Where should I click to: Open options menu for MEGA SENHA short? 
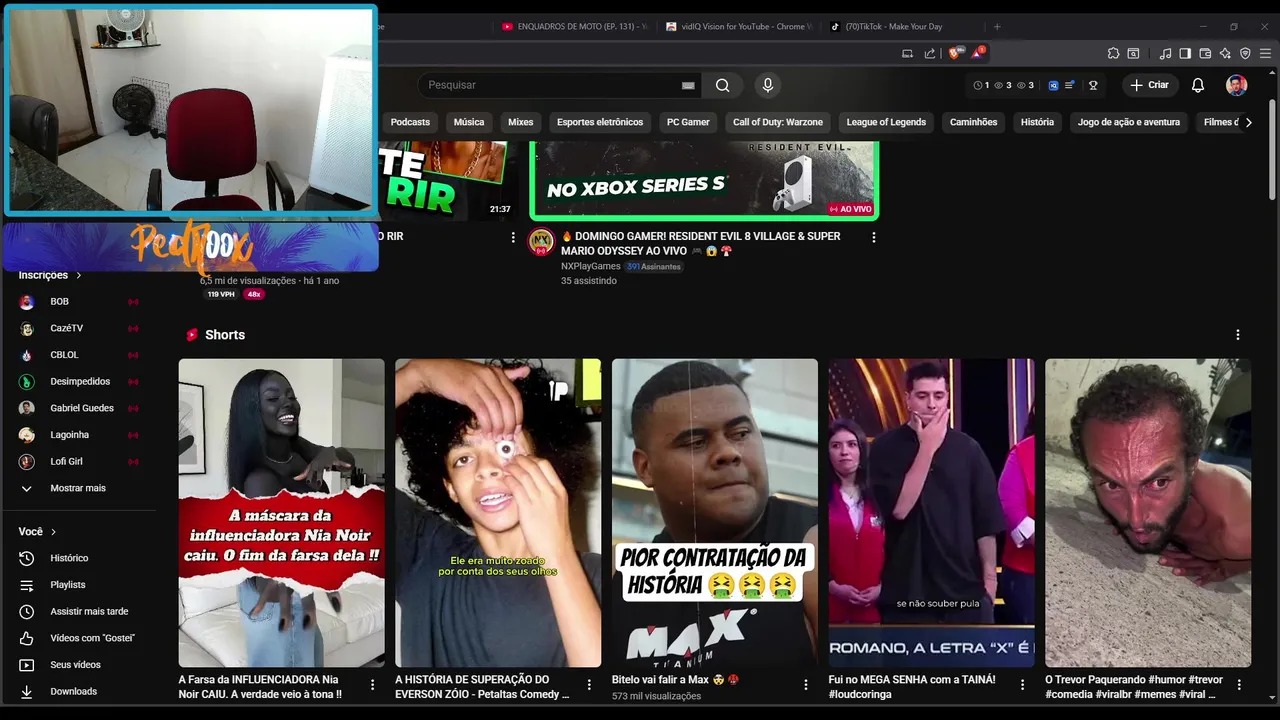[x=1022, y=685]
